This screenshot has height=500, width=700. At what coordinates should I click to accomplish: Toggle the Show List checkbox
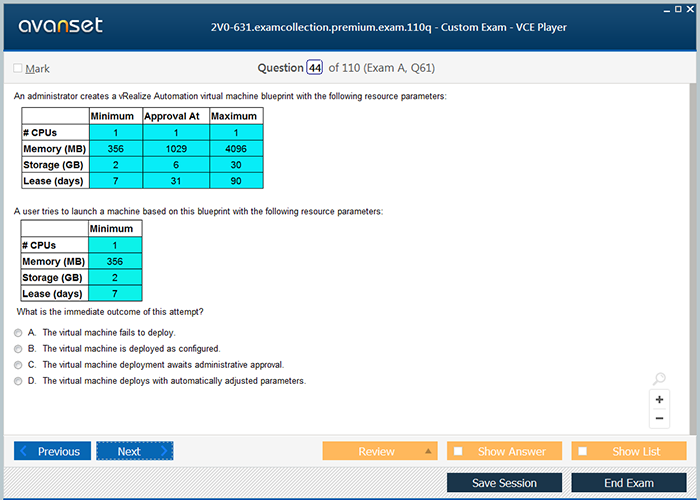[x=583, y=451]
